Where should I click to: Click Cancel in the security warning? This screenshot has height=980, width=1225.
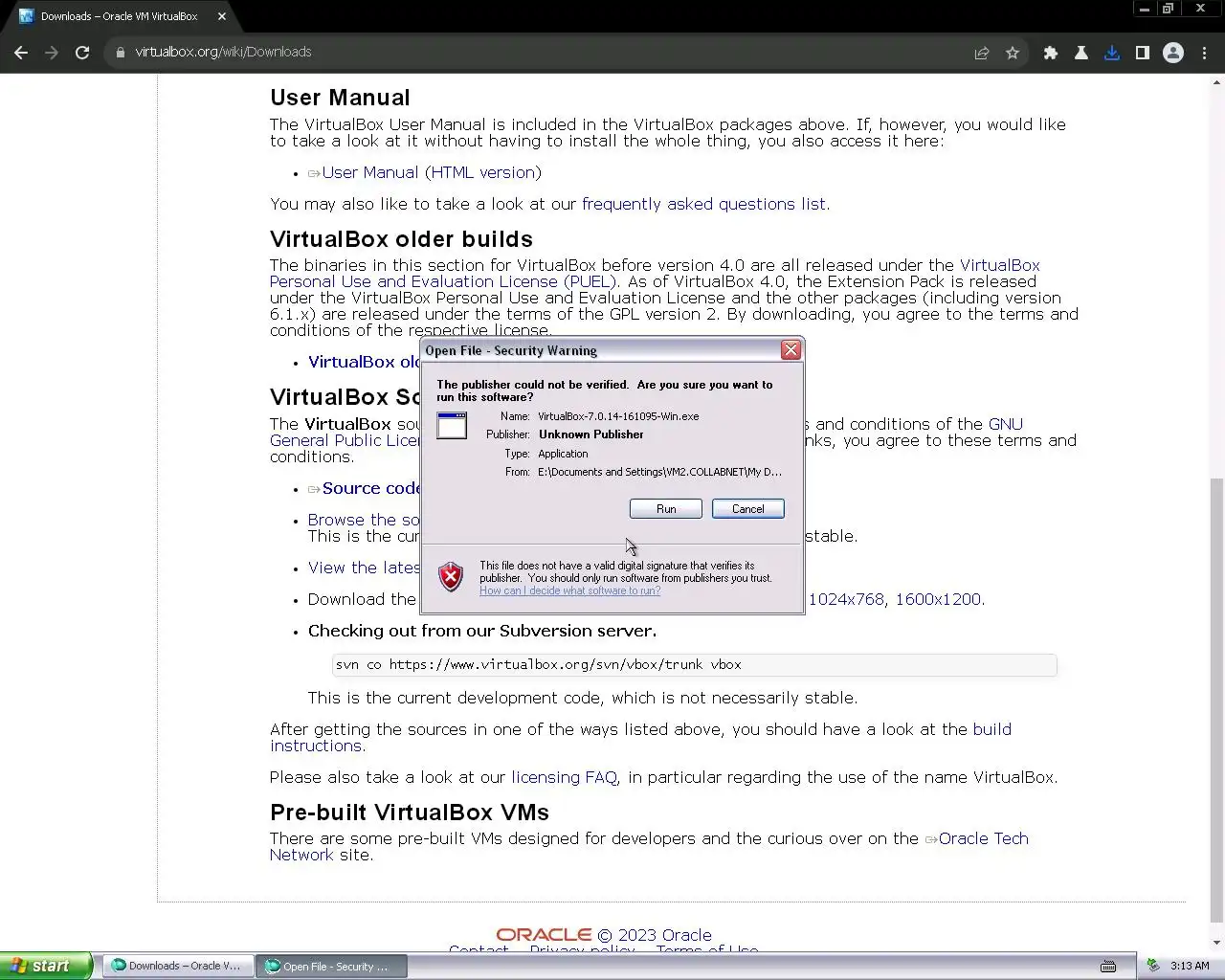pos(748,509)
